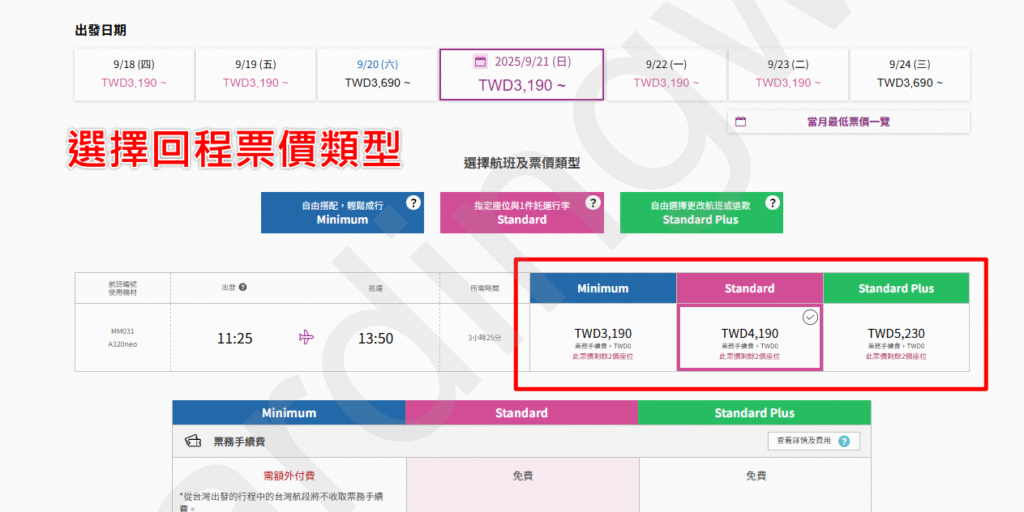Open the 當月最低票價一覽 monthly lowest fares view
Screen dimensions: 1024x512
coord(848,121)
